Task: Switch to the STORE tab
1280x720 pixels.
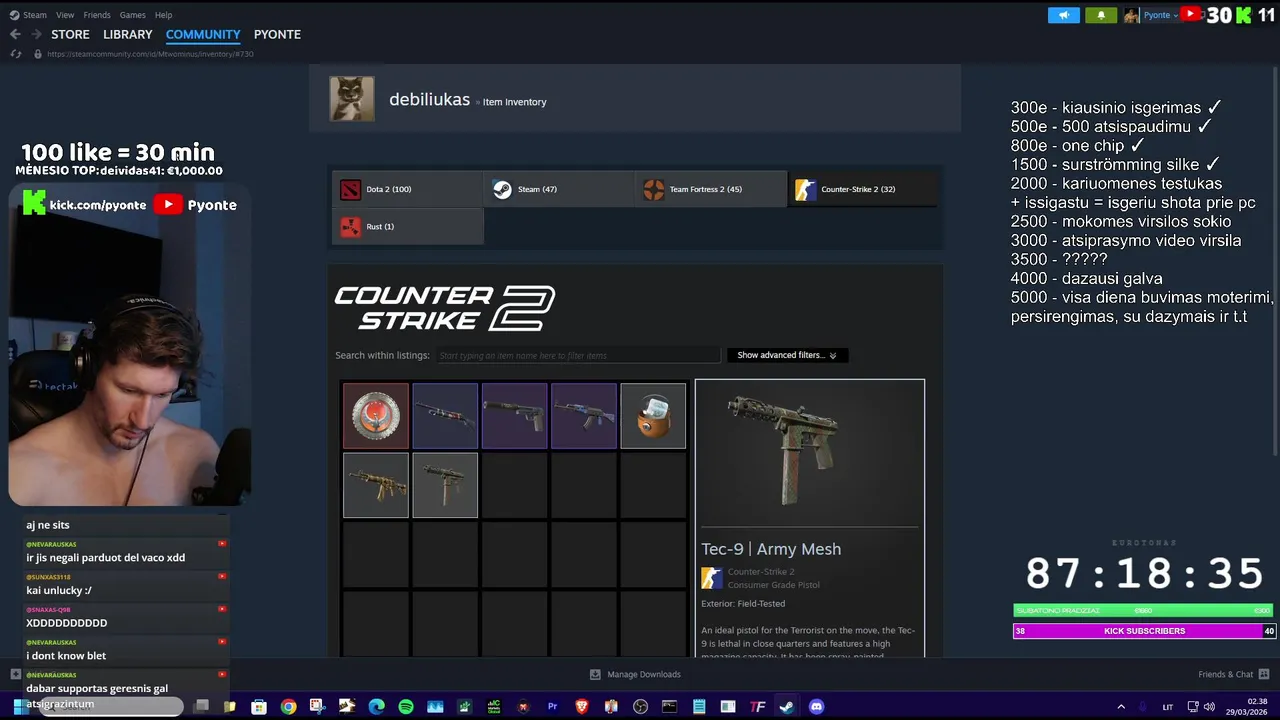Action: click(70, 34)
